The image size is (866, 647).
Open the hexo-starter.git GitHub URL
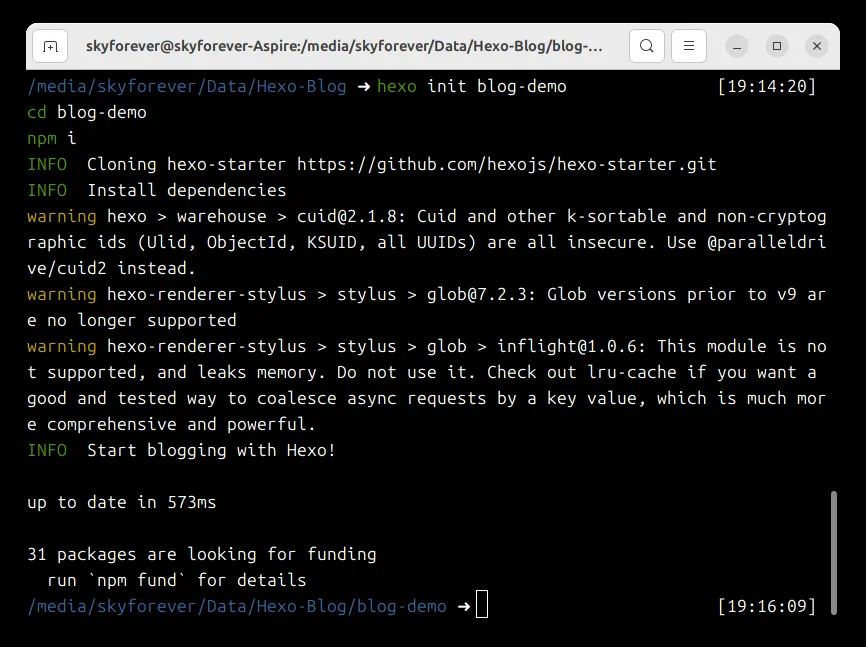click(506, 164)
